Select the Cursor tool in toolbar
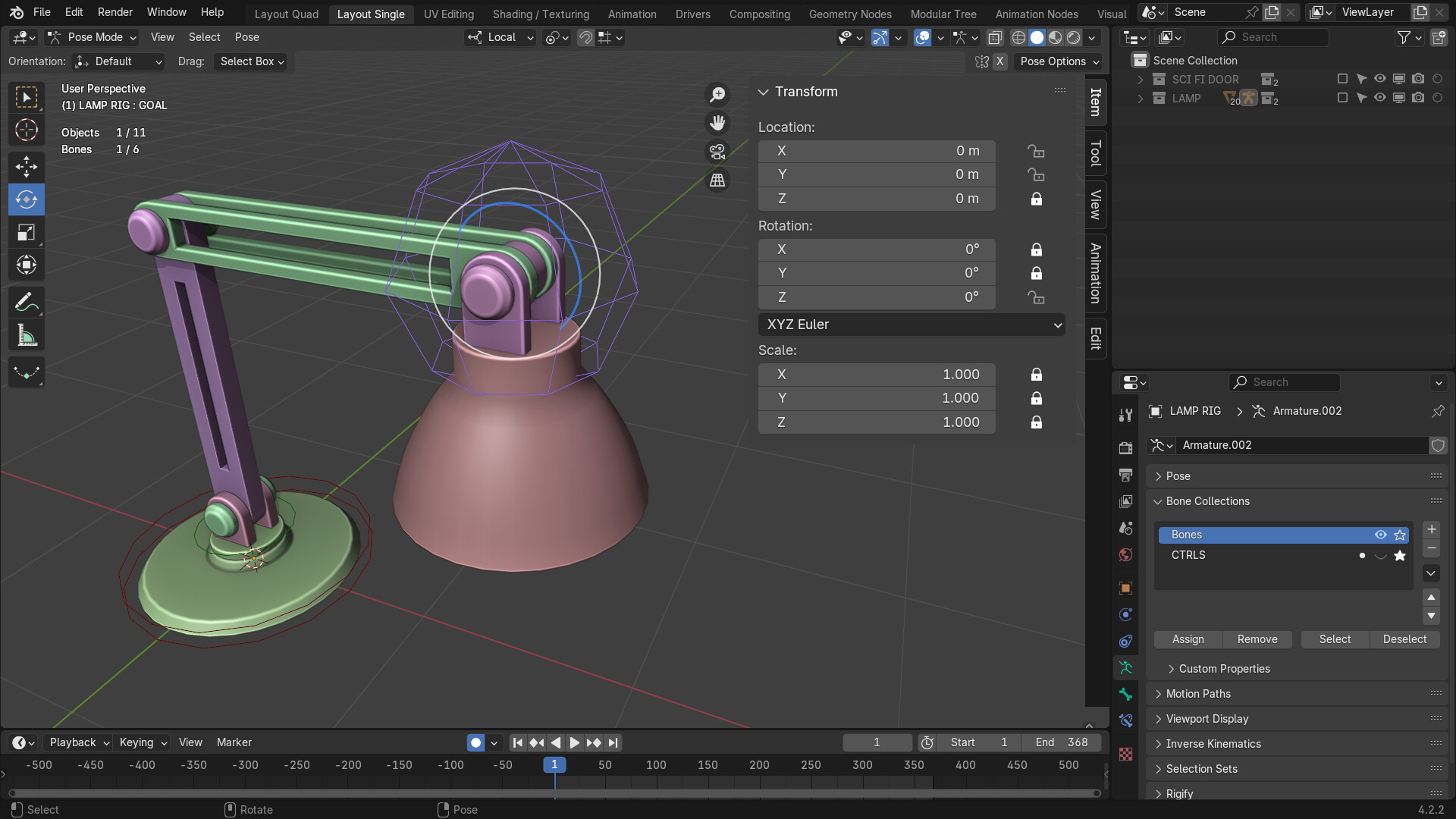Screen dimensions: 1456x819 click(27, 130)
